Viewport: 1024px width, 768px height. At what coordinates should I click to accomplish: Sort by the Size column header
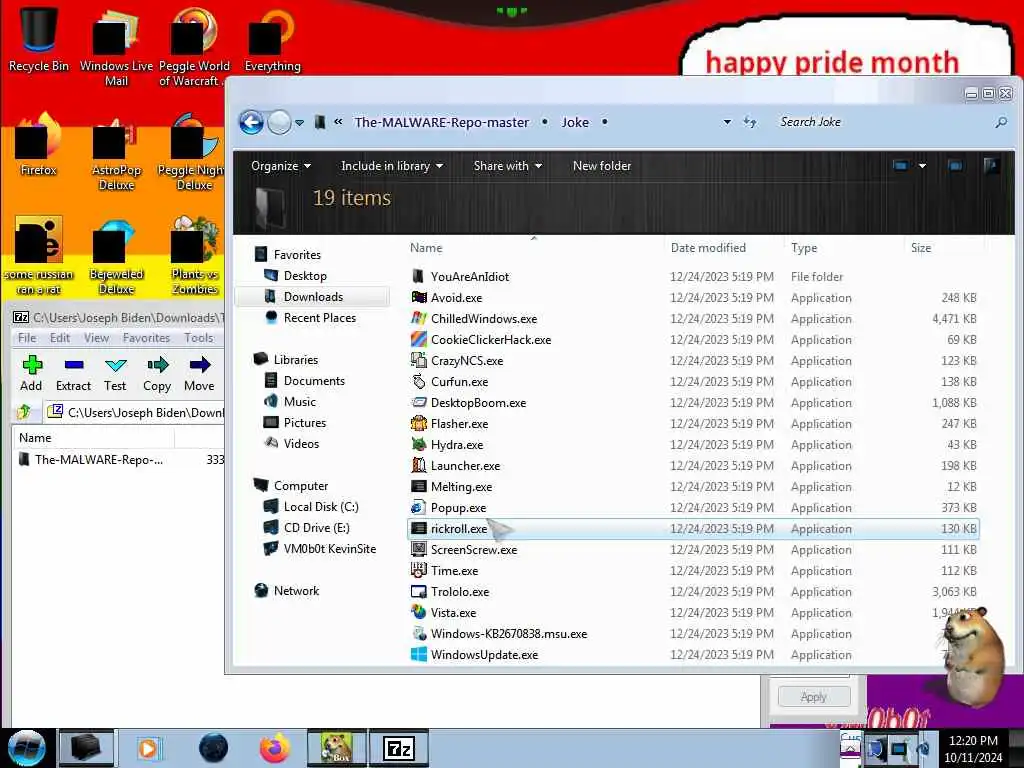(921, 248)
